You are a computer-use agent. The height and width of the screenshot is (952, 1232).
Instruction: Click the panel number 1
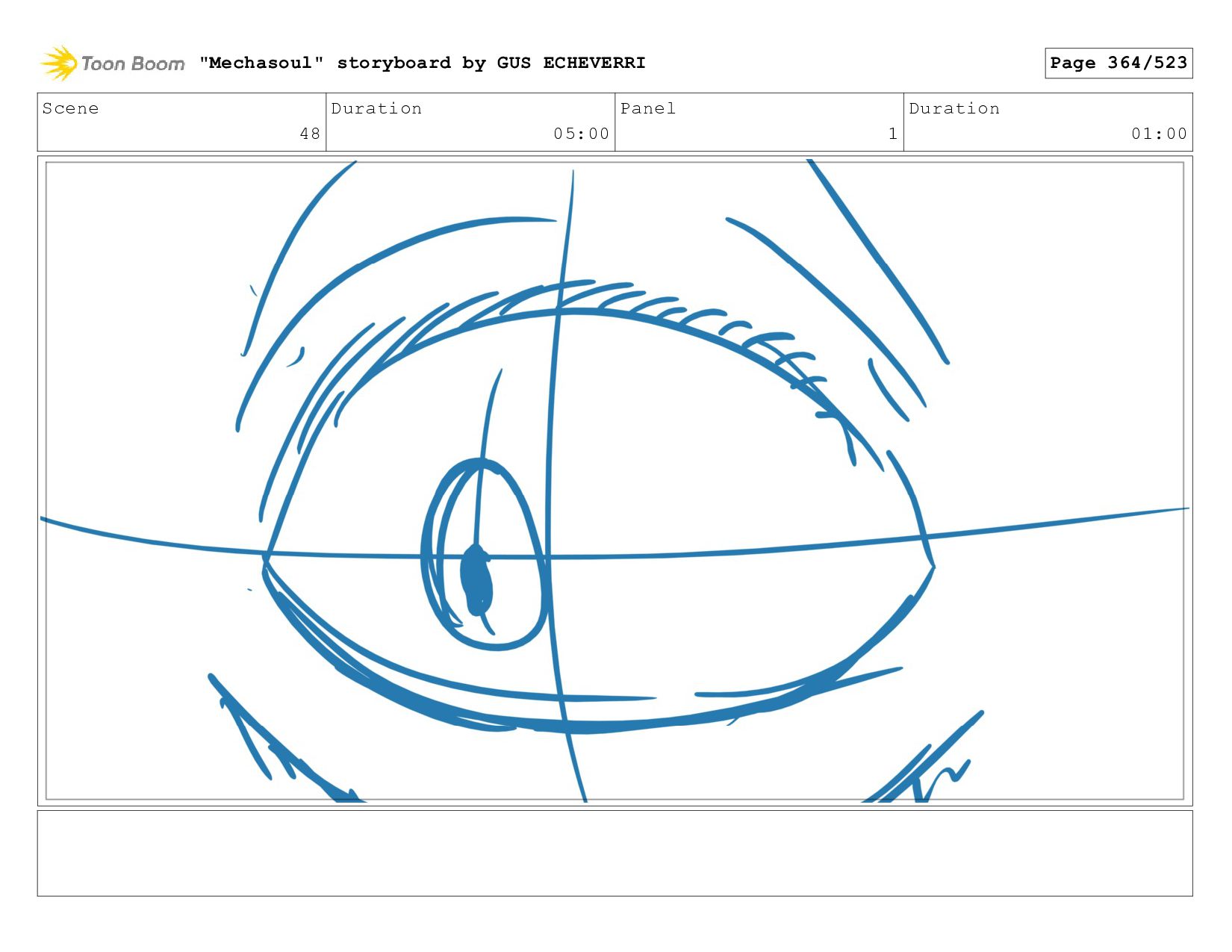pos(892,134)
